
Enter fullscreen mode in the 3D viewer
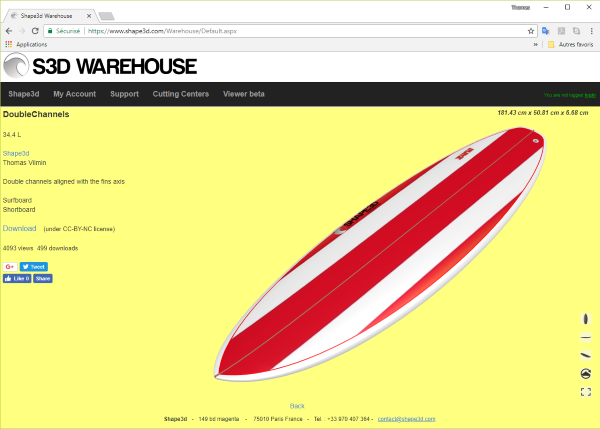click(x=586, y=392)
